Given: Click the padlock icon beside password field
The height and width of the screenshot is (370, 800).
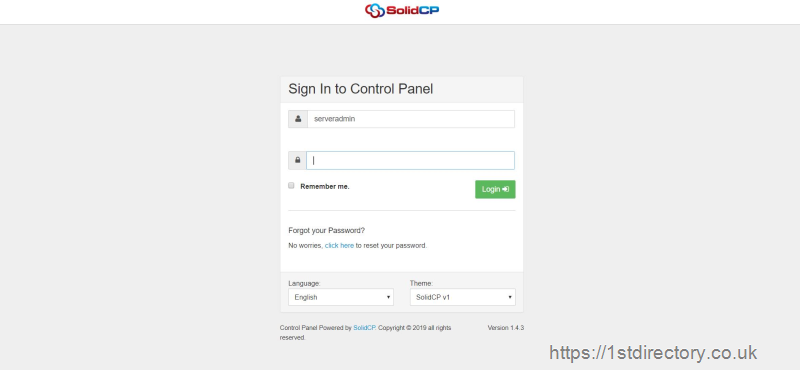Looking at the screenshot, I should 297,160.
